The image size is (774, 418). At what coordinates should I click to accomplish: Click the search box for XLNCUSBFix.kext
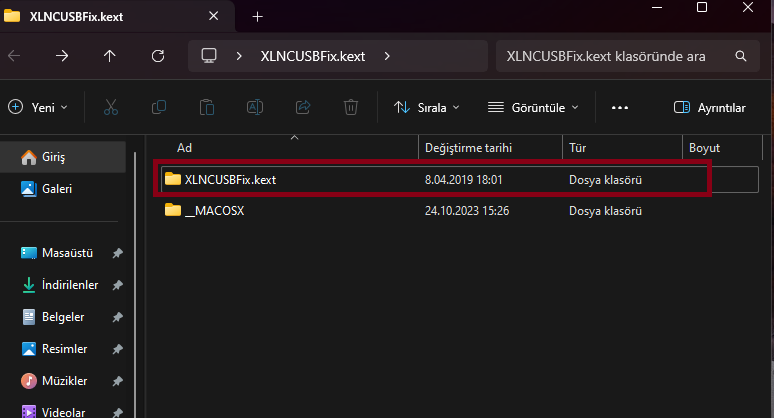pos(627,56)
